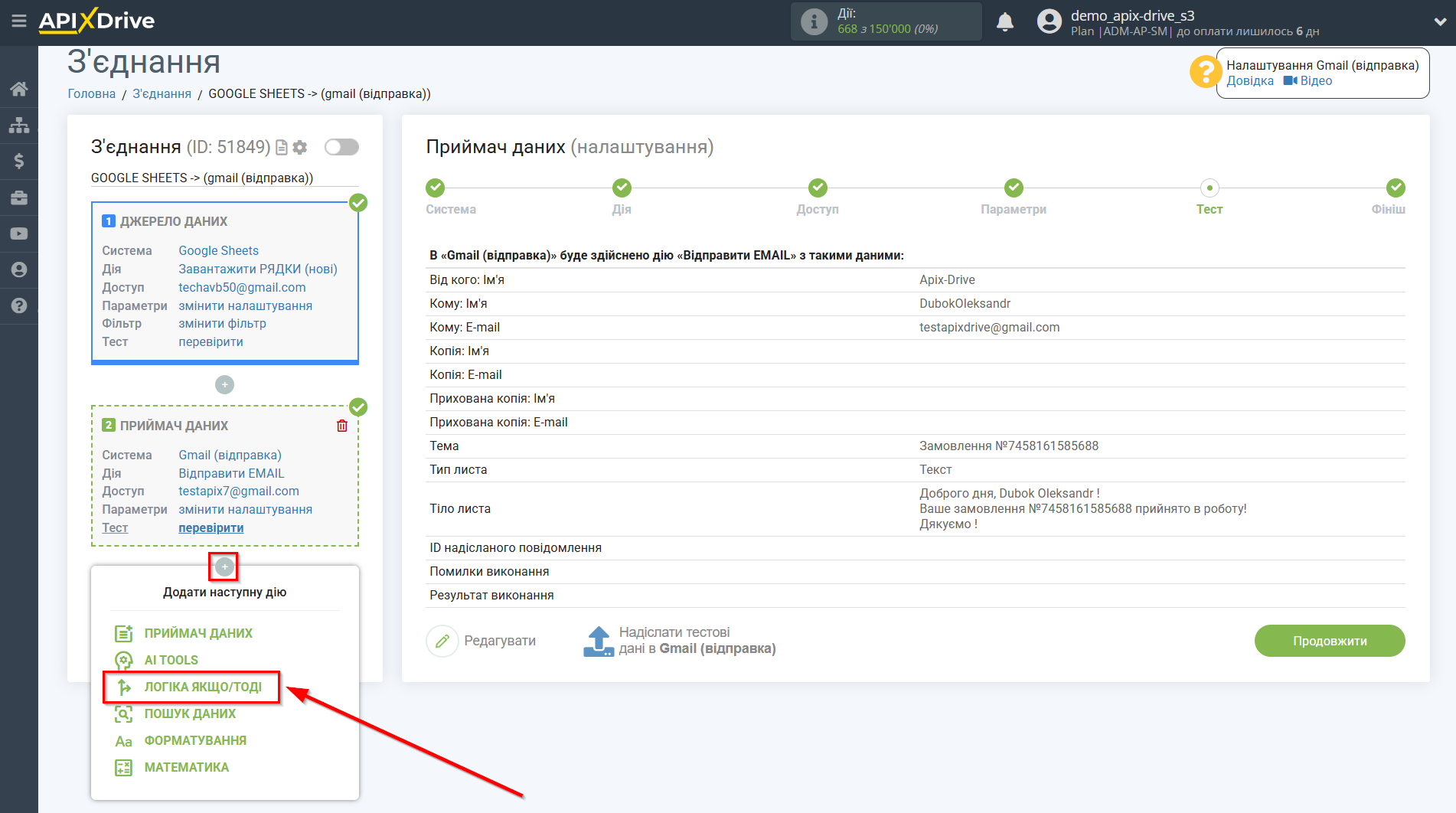The width and height of the screenshot is (1456, 813).
Task: Select ПОШУК ДАНИХ menu option
Action: 175,713
